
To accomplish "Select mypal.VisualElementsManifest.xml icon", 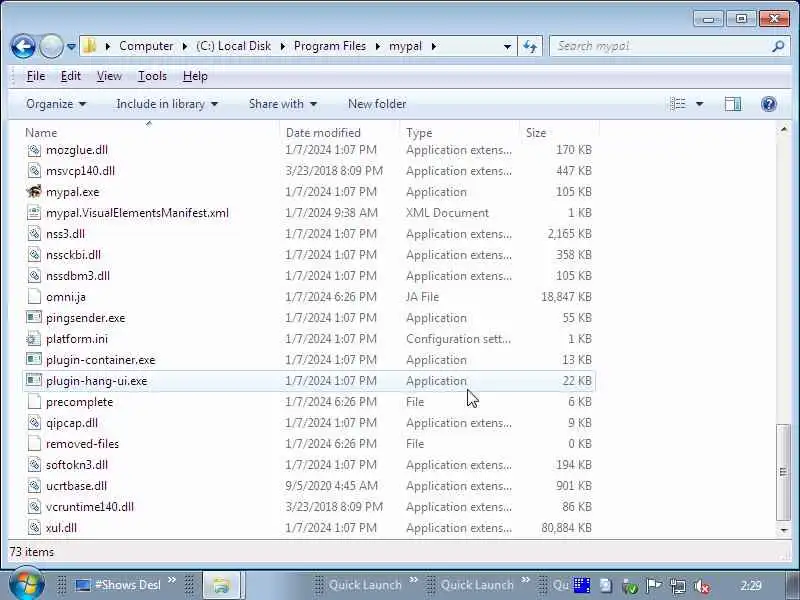I will [x=34, y=213].
